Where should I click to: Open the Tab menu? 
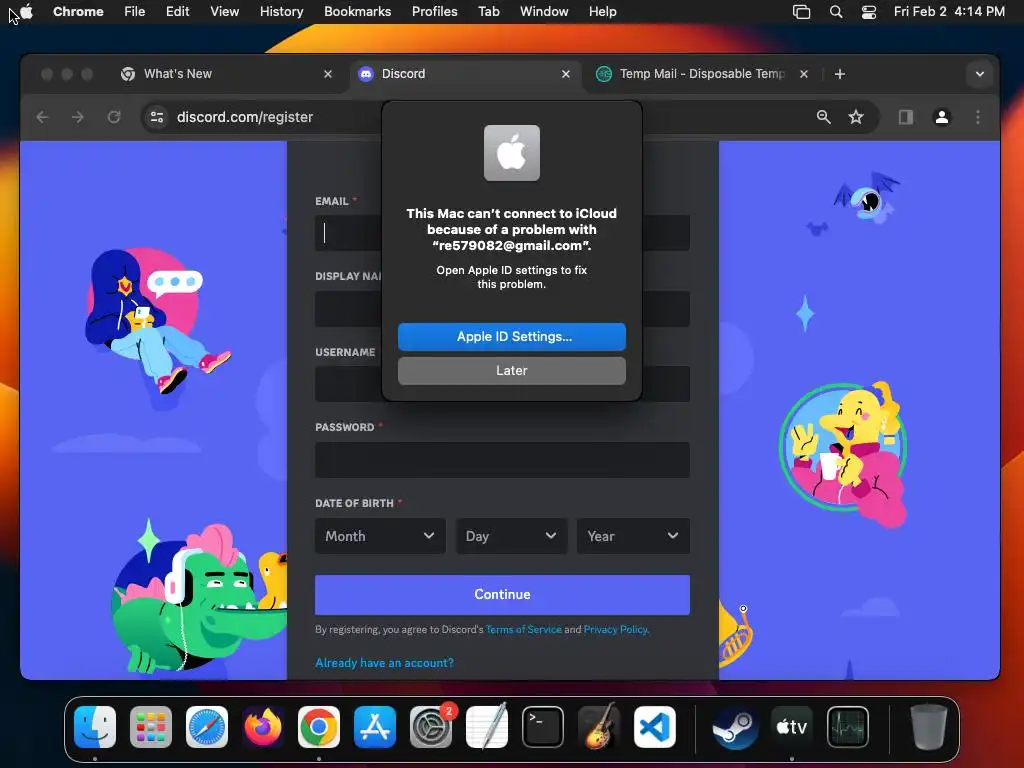pos(488,12)
